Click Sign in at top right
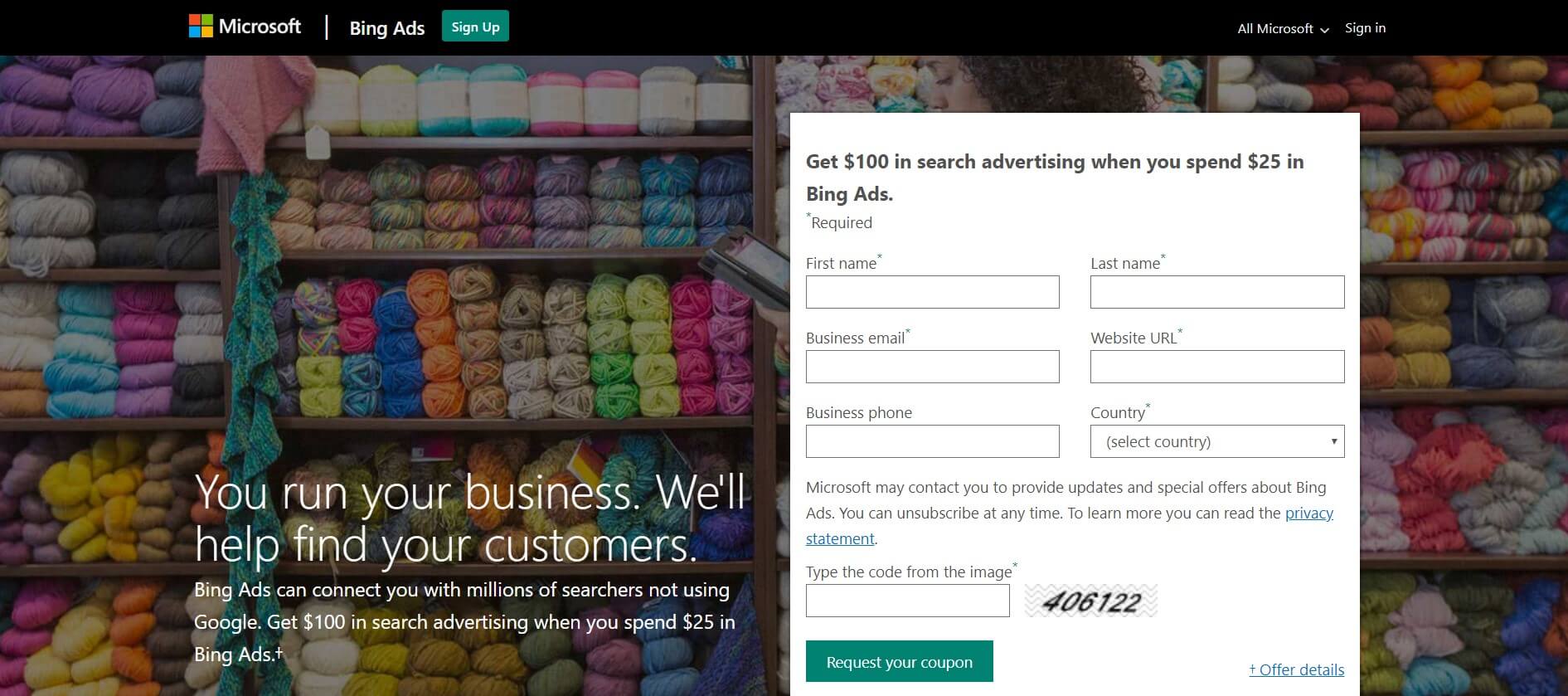1568x696 pixels. click(1365, 28)
